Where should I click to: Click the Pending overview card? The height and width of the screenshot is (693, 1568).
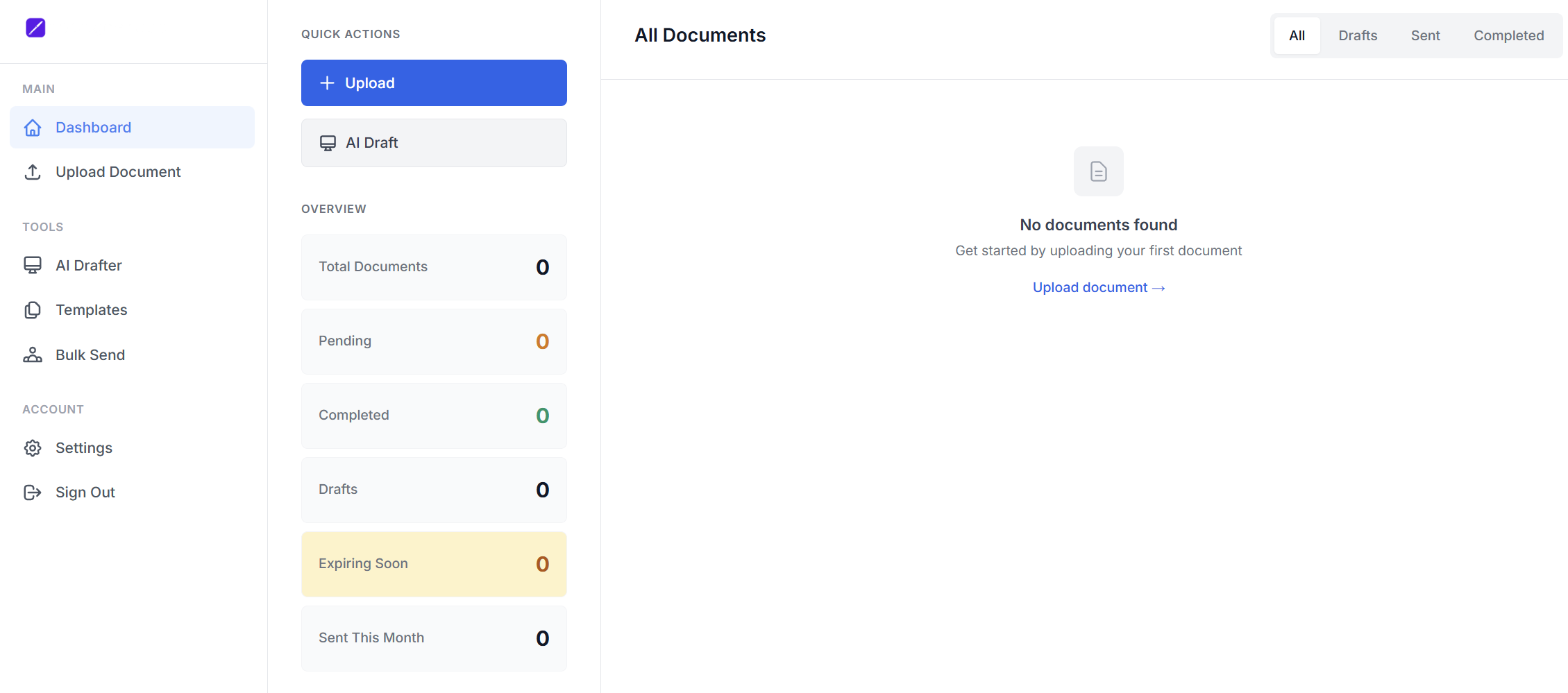434,341
